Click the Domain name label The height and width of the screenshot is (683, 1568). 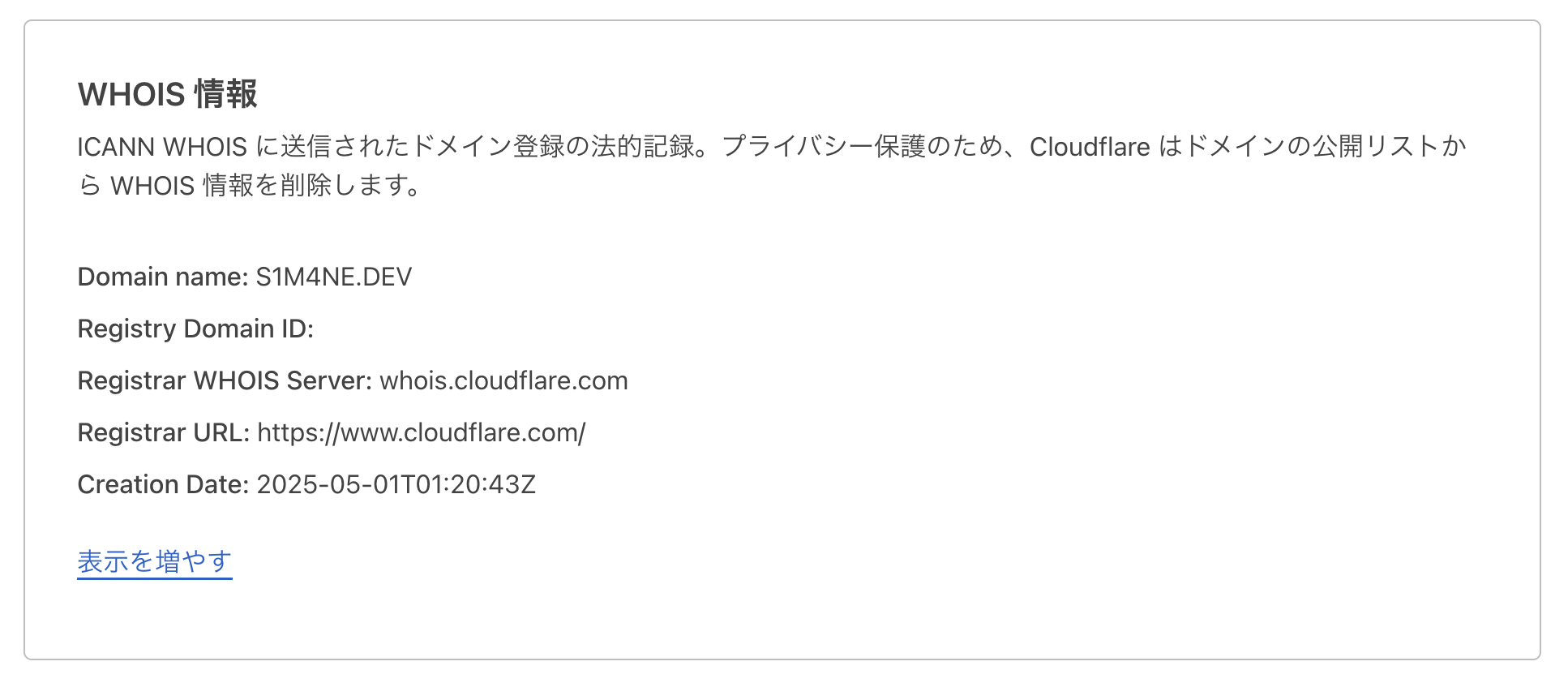coord(162,277)
